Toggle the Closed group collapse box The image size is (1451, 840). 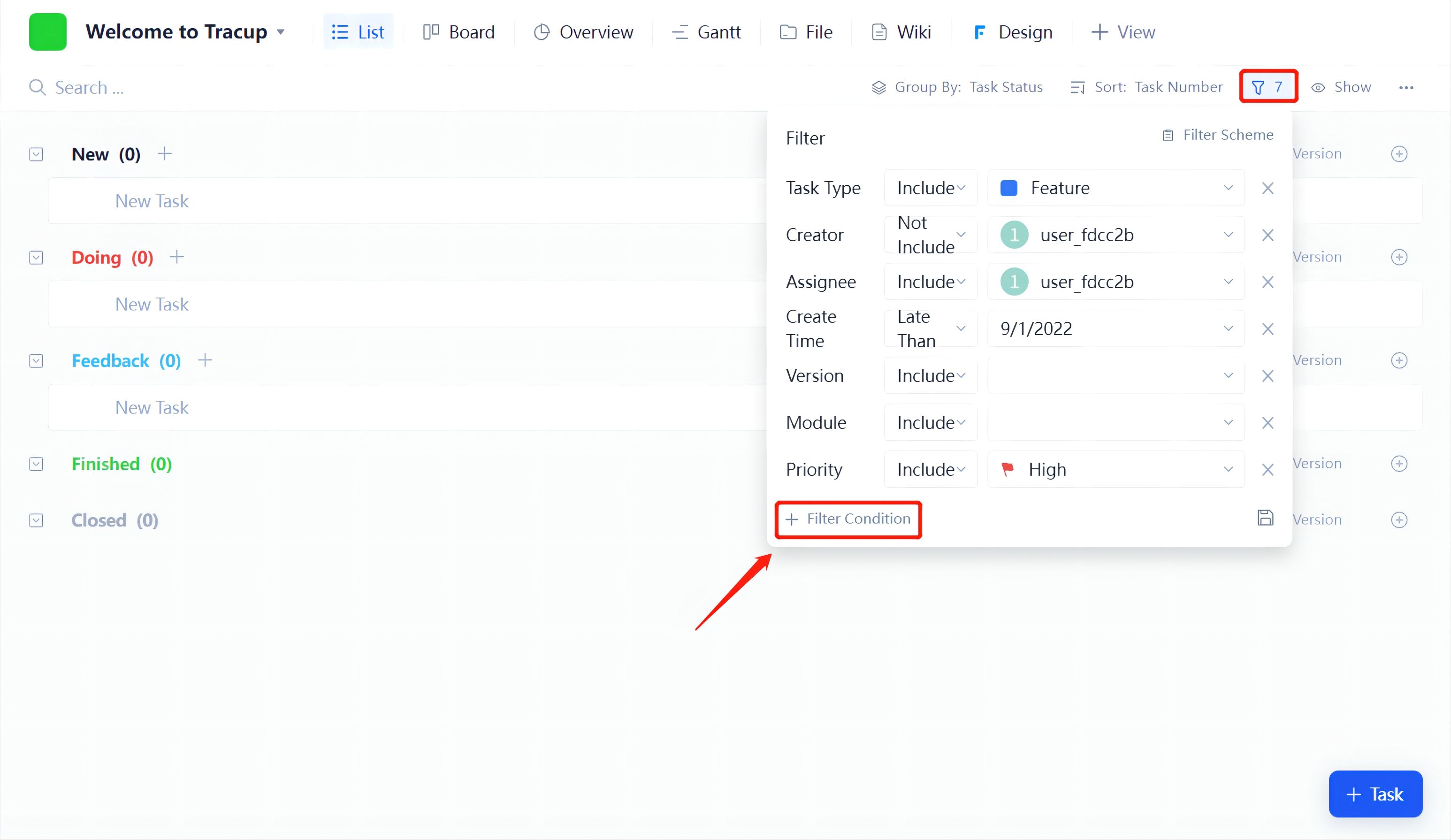pos(36,520)
